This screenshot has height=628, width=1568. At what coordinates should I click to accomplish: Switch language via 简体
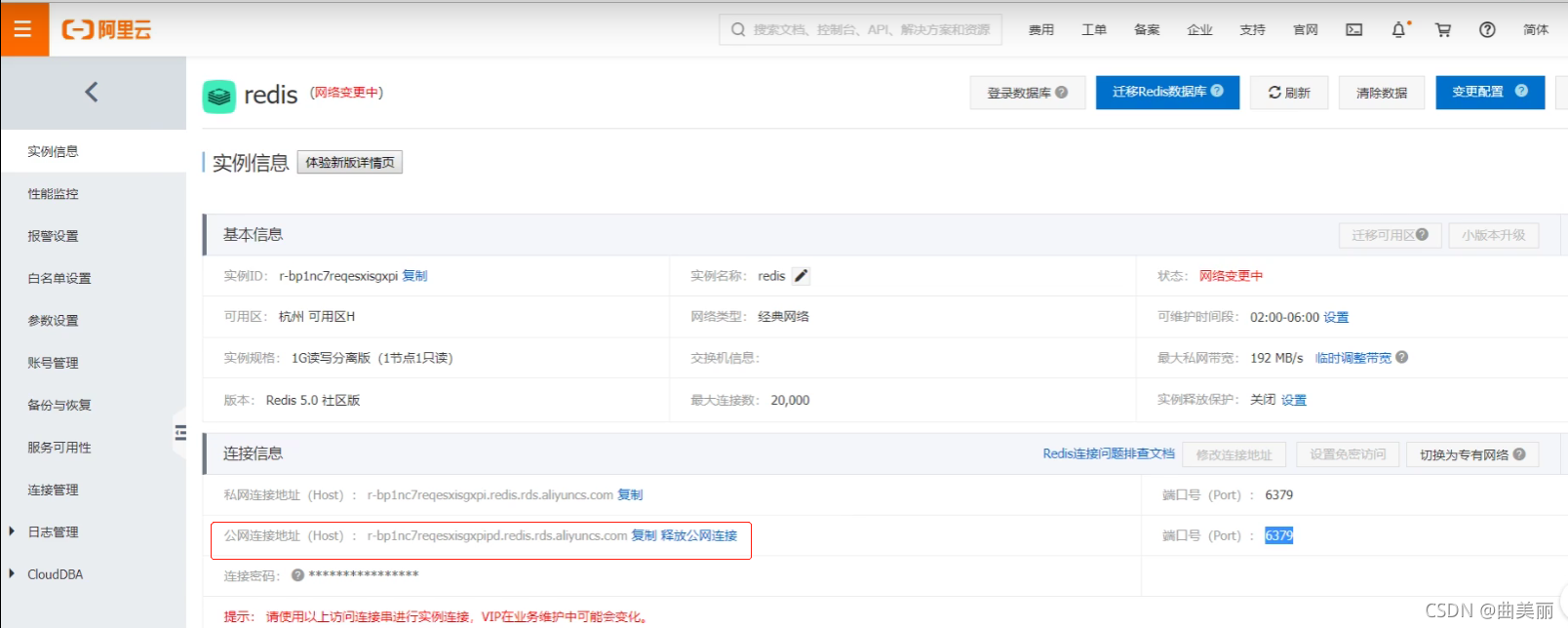pyautogui.click(x=1536, y=30)
